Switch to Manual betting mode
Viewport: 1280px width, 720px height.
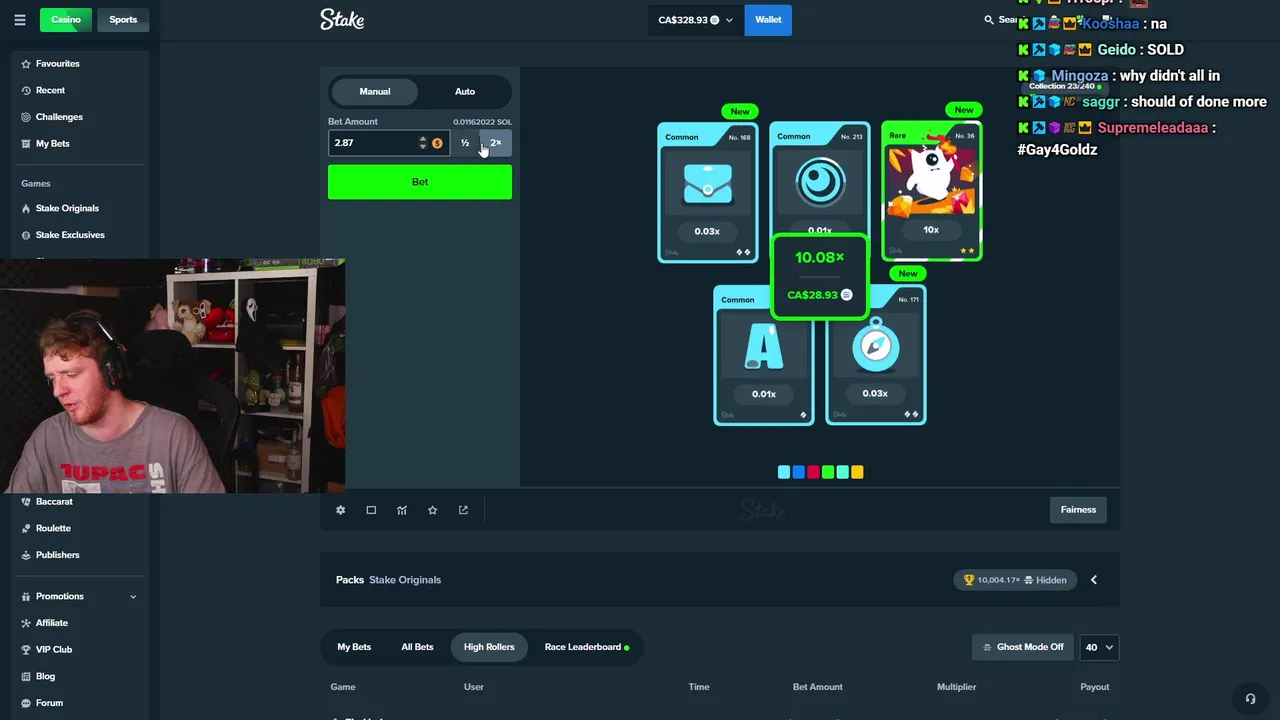coord(375,92)
